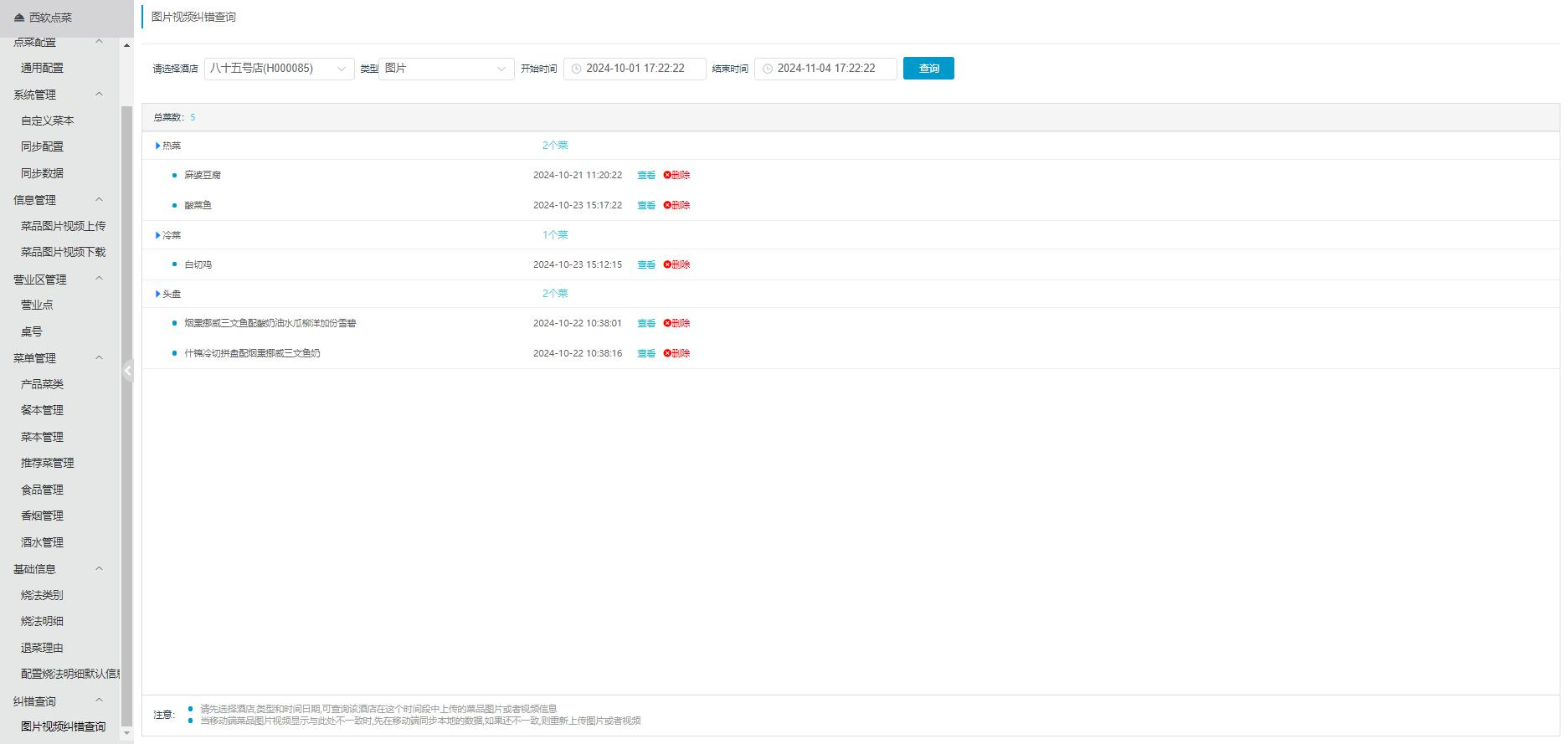Collapse the 系统管理 sidebar section

click(x=99, y=95)
